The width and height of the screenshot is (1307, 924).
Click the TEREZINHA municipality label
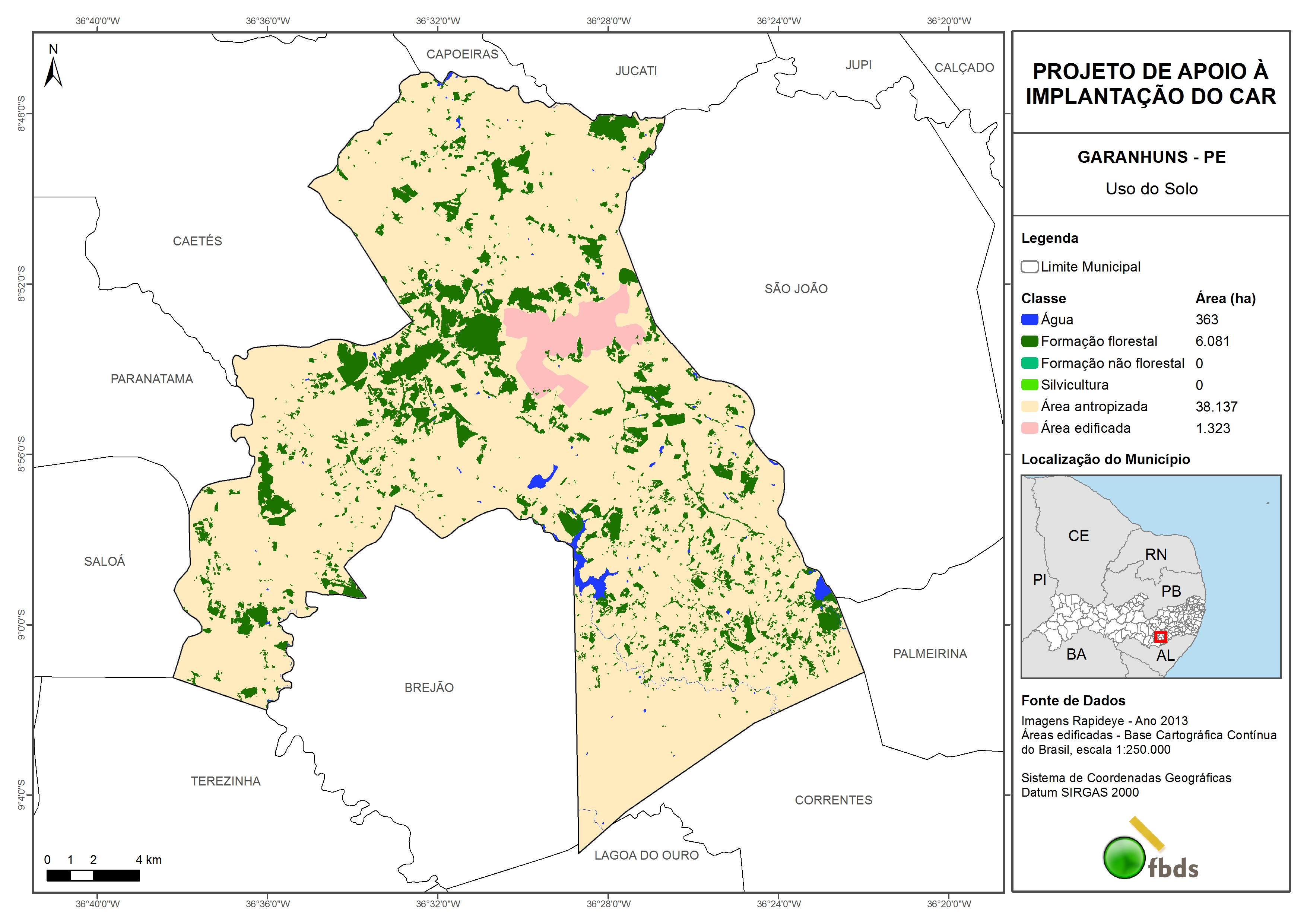click(x=225, y=781)
